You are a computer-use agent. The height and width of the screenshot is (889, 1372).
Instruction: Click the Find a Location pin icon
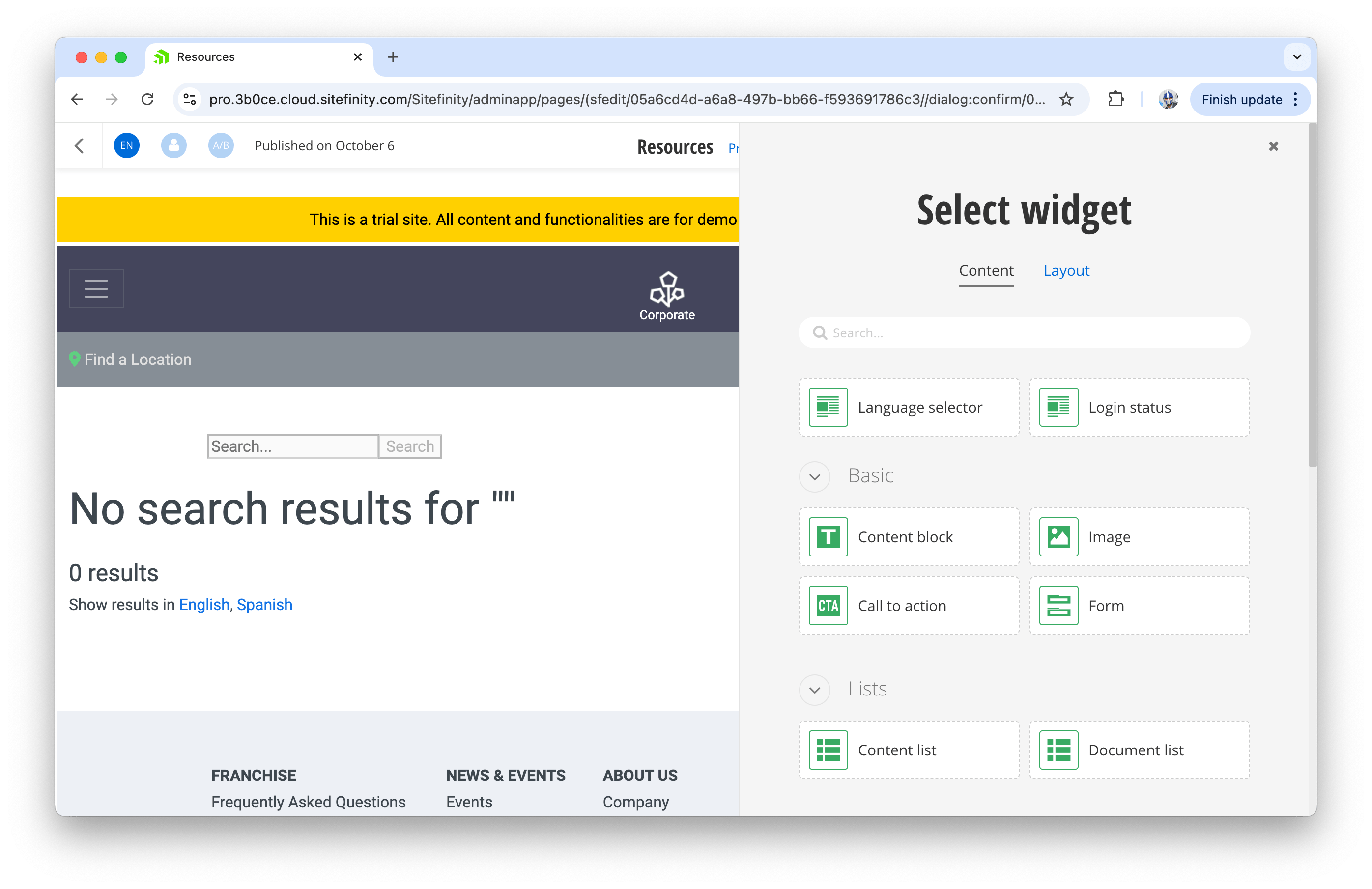click(74, 359)
